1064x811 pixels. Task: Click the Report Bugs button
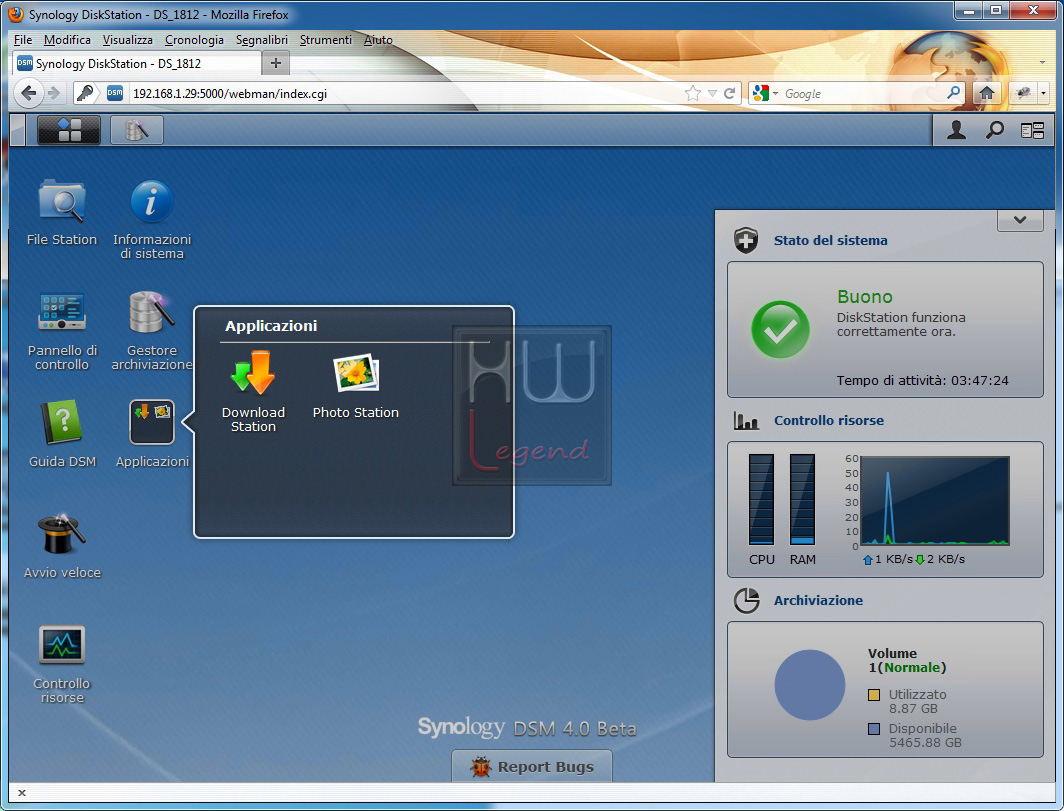pos(532,766)
